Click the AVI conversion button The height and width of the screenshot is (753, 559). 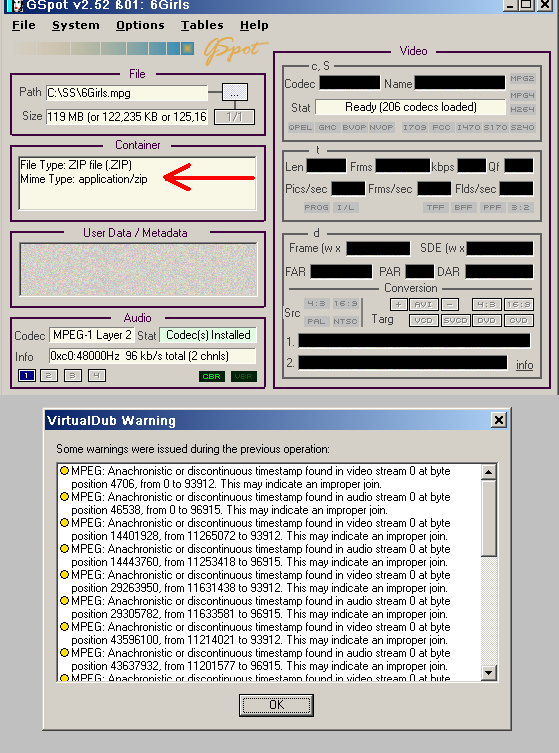click(x=423, y=304)
